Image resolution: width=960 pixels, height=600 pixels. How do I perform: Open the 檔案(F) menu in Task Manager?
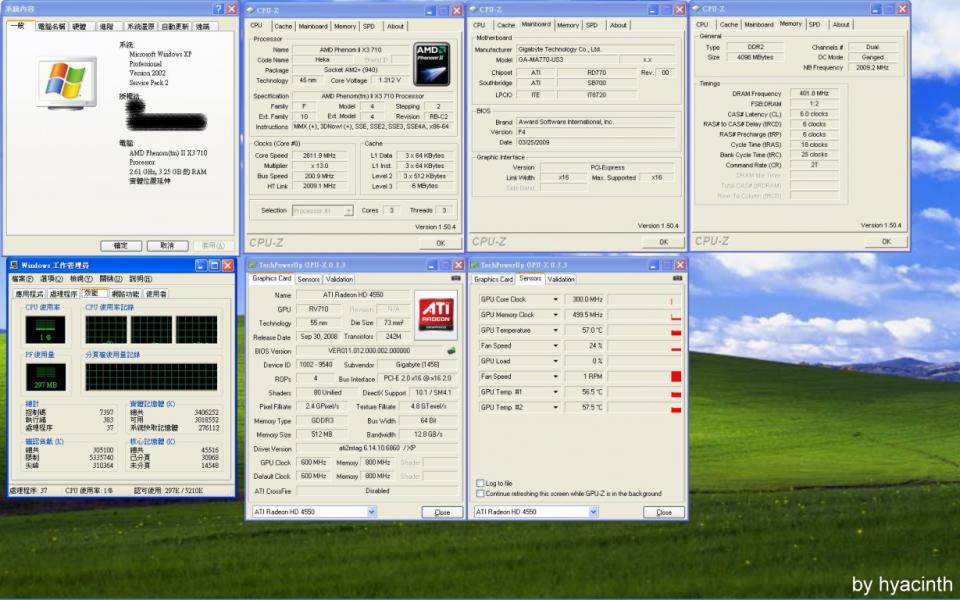[22, 279]
